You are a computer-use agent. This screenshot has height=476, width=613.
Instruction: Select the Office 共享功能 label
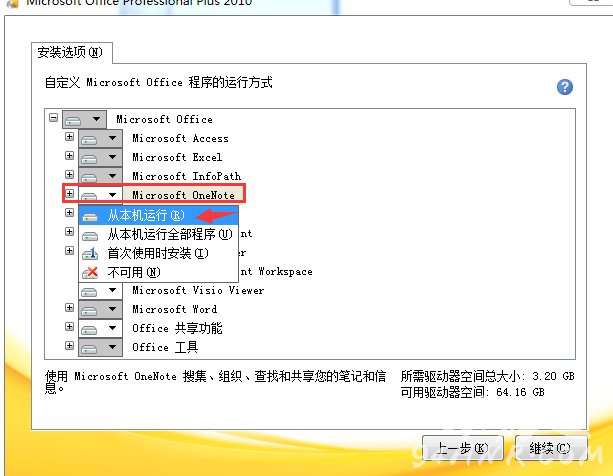click(x=177, y=328)
